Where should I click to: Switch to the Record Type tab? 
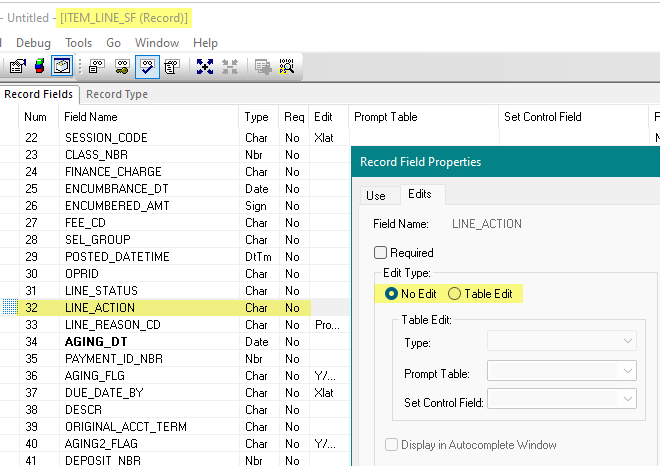pyautogui.click(x=116, y=94)
